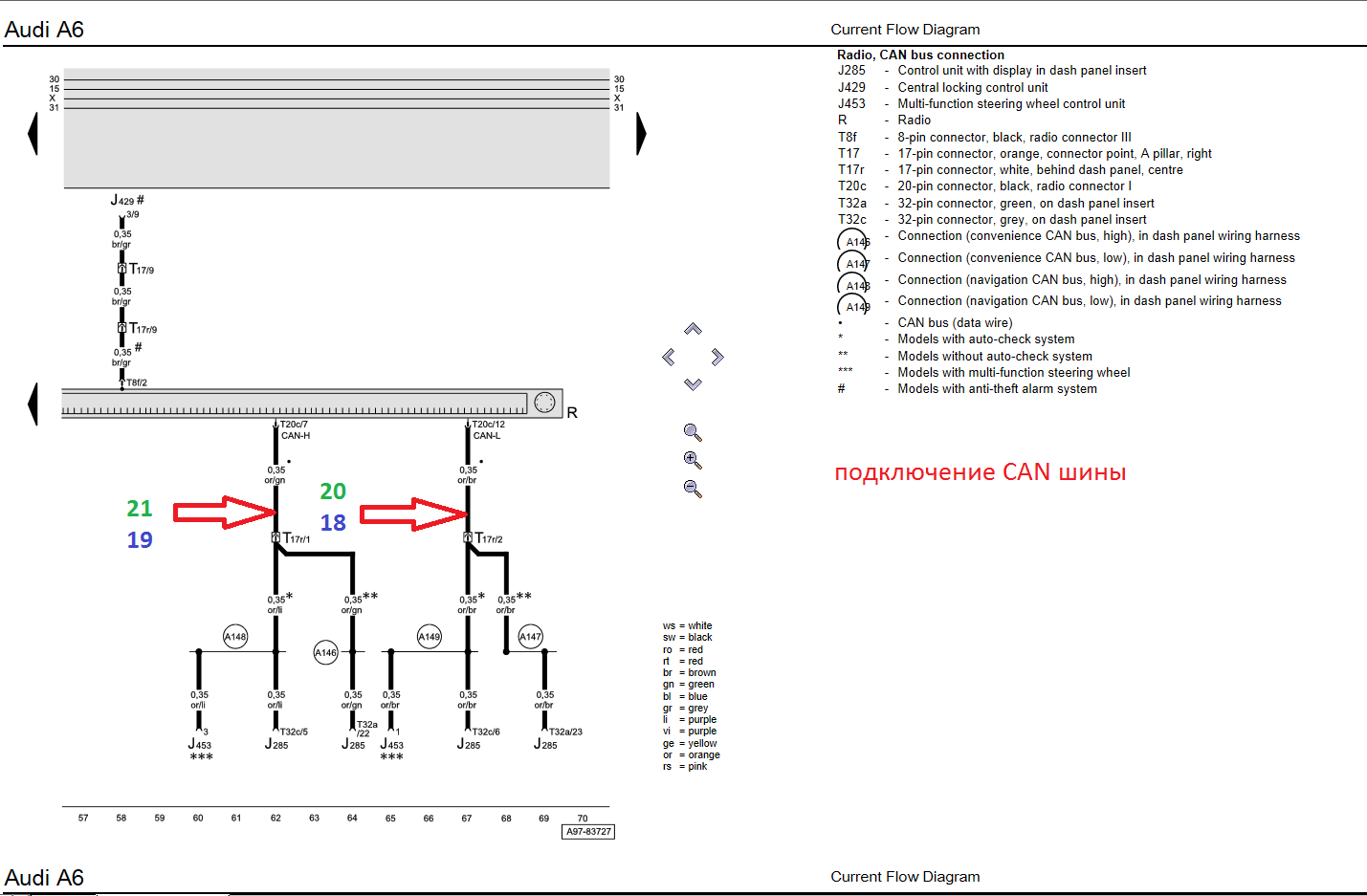Click the A147 connection circle in the diagram
The image size is (1367, 896).
point(531,636)
